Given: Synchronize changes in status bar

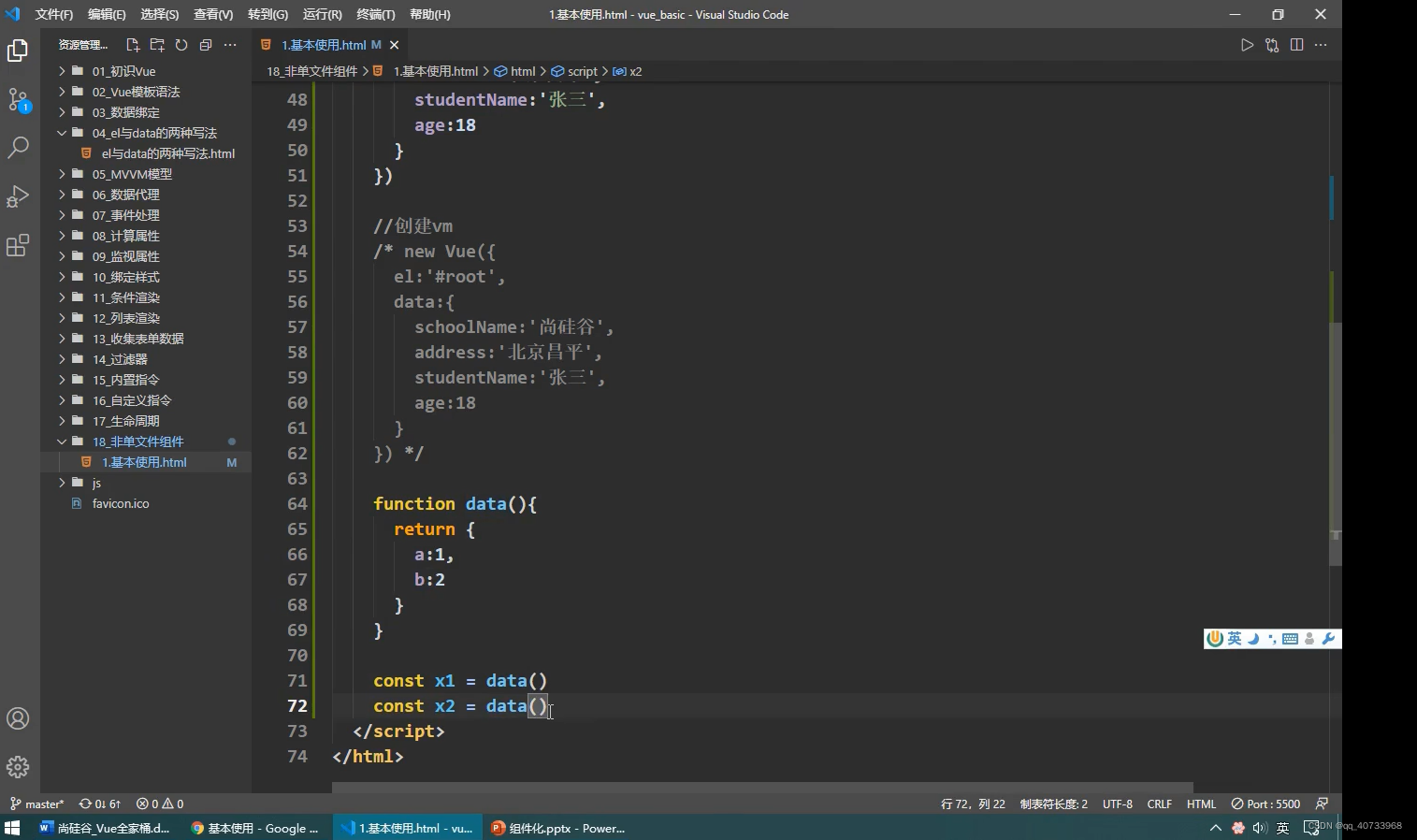Looking at the screenshot, I should [x=100, y=804].
